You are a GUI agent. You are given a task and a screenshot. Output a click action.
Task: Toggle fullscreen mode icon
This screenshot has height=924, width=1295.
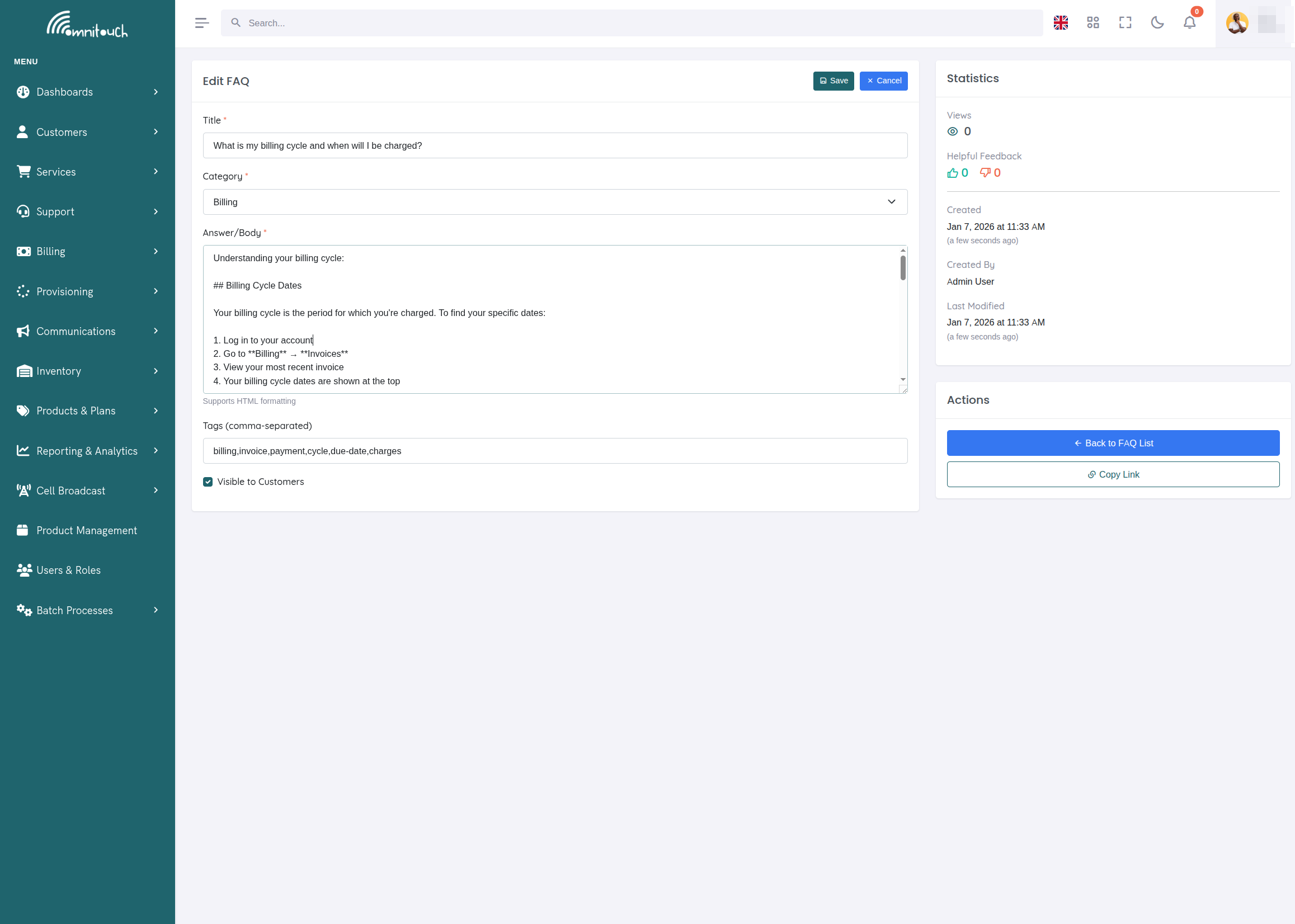click(1126, 23)
